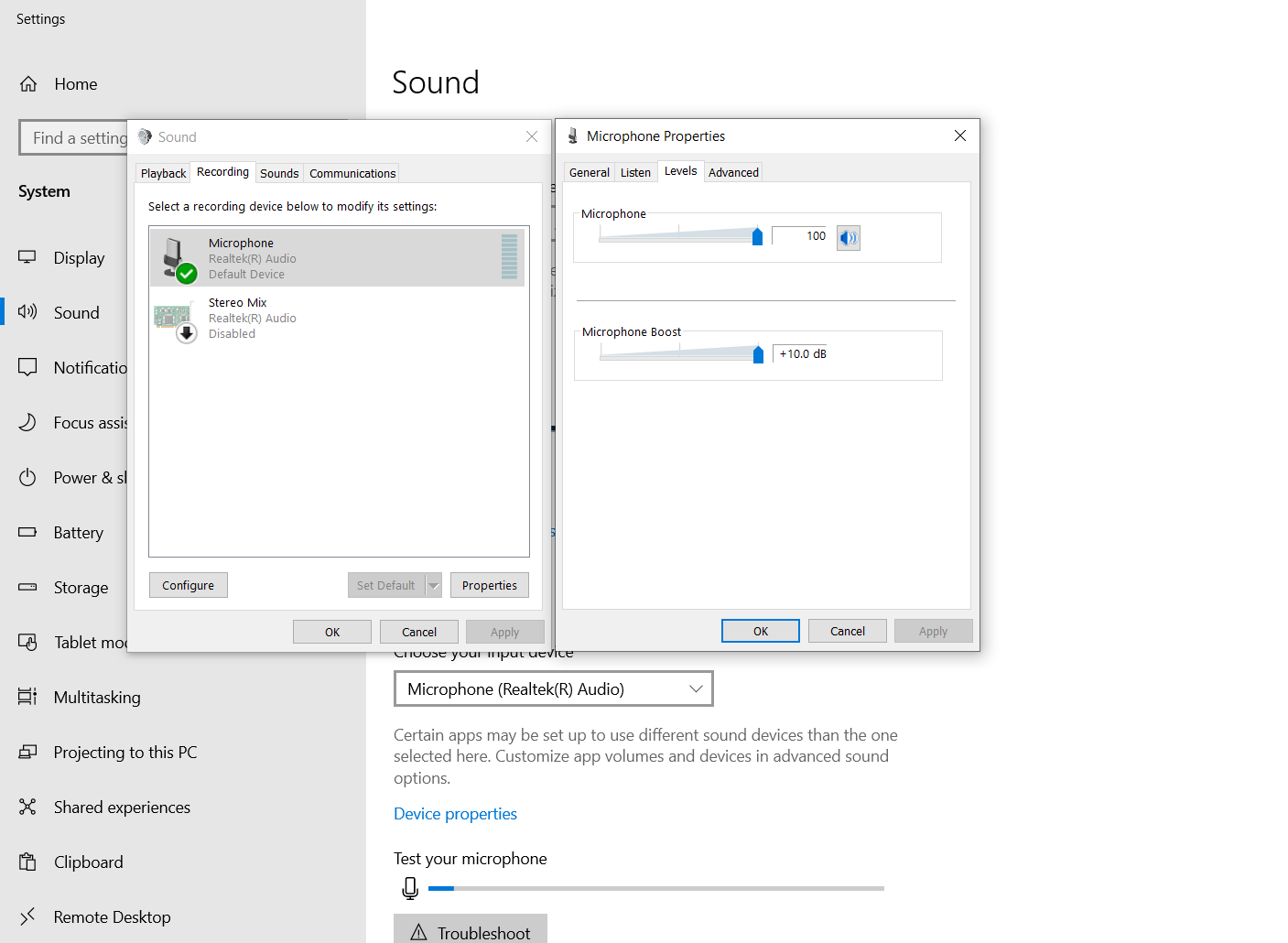Image resolution: width=1288 pixels, height=943 pixels.
Task: Open the Communications tab
Action: (352, 173)
